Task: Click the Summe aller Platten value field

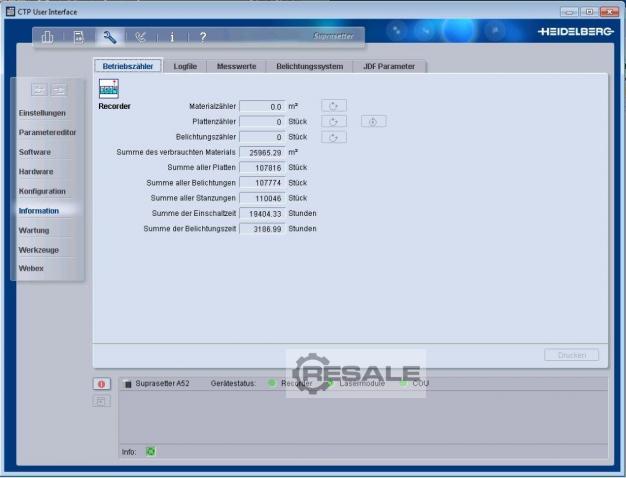Action: [262, 168]
